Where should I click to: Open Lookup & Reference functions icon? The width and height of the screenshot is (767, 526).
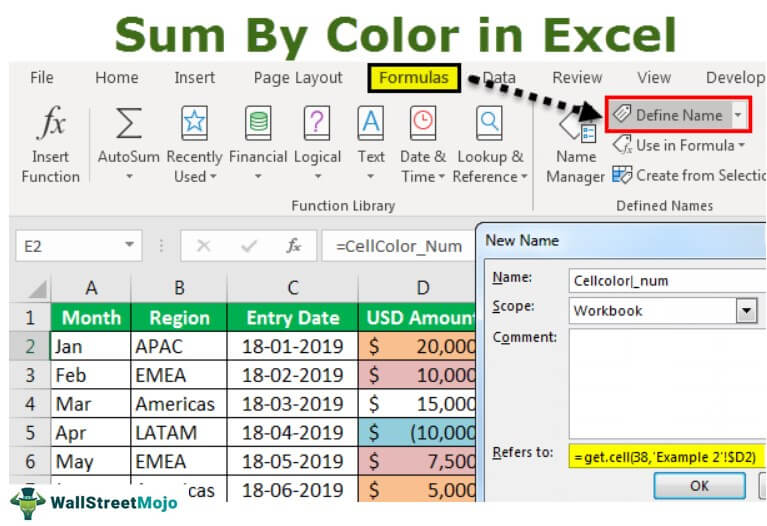[x=489, y=124]
